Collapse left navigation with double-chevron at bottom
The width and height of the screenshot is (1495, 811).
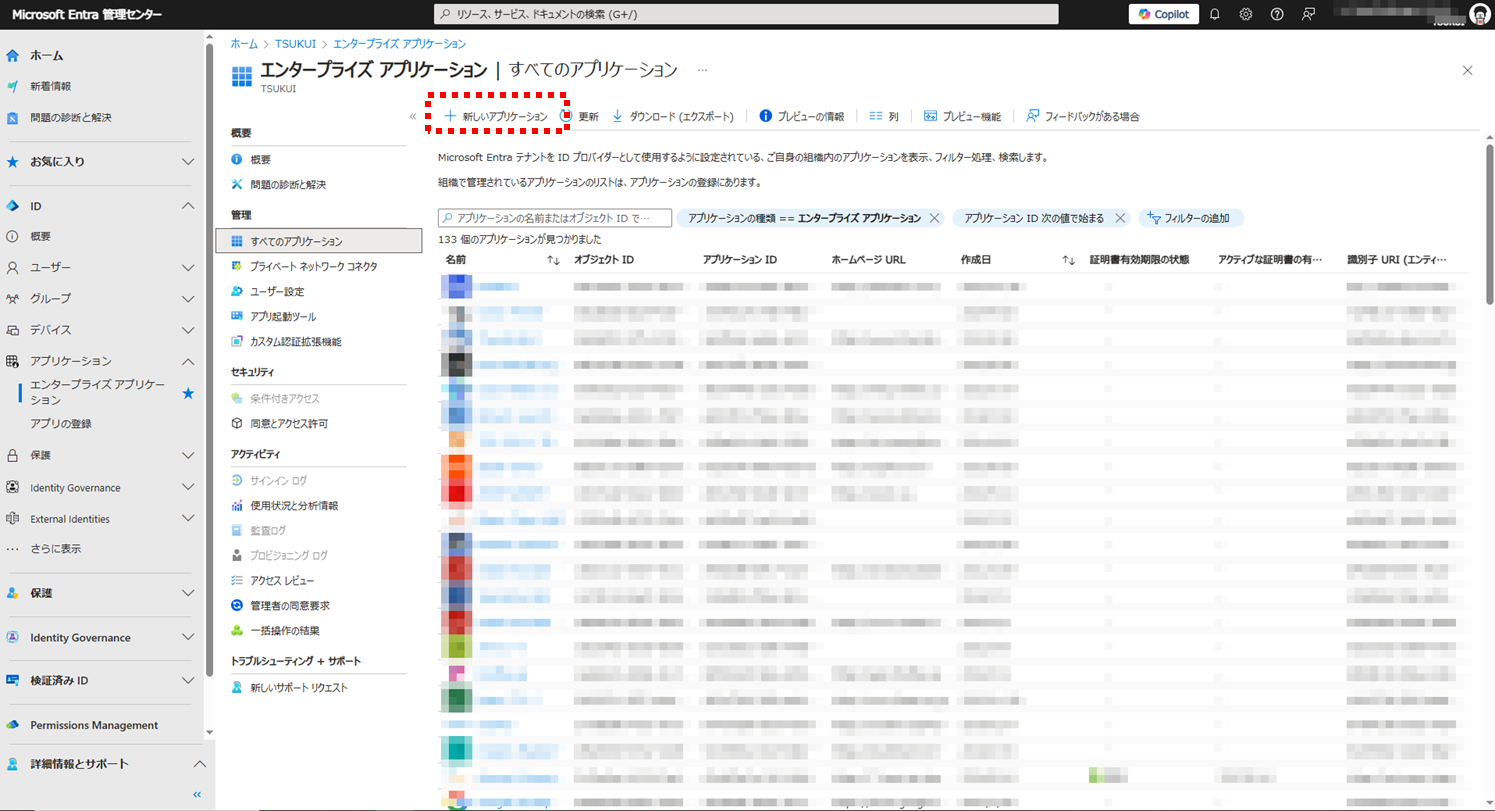click(196, 795)
